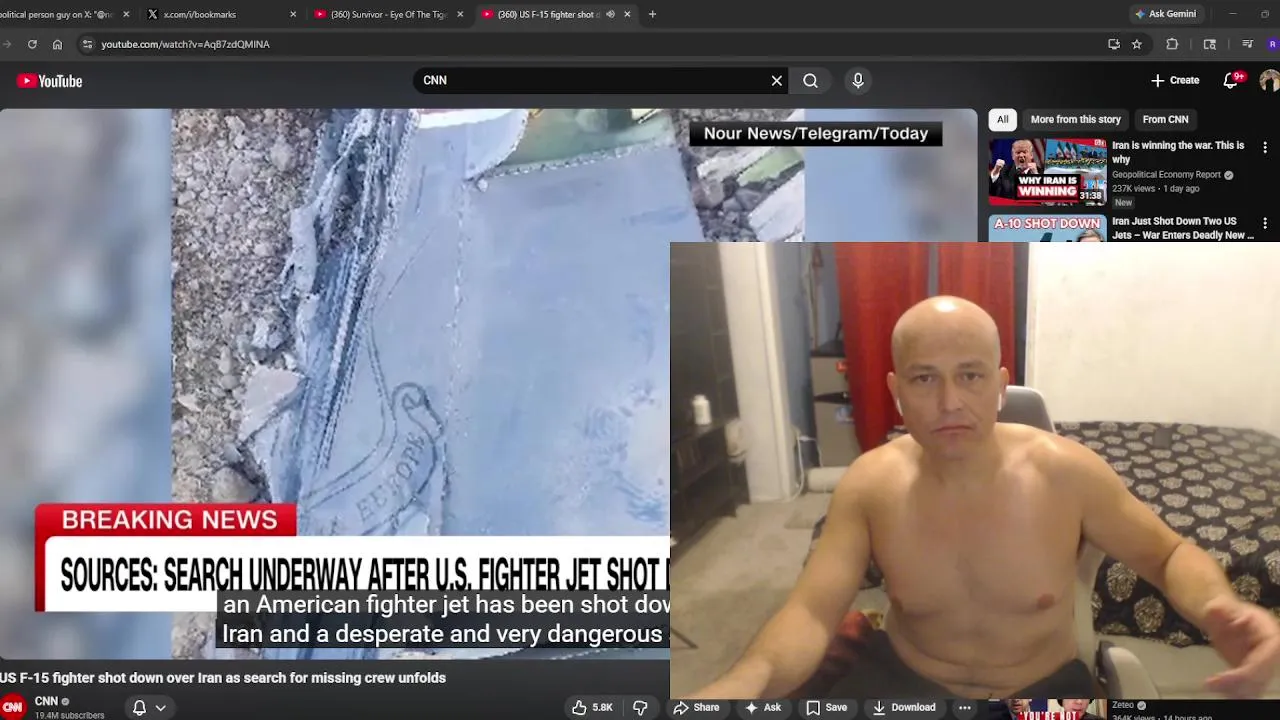Open the CNN channel name link
This screenshot has height=720, width=1280.
coord(46,701)
